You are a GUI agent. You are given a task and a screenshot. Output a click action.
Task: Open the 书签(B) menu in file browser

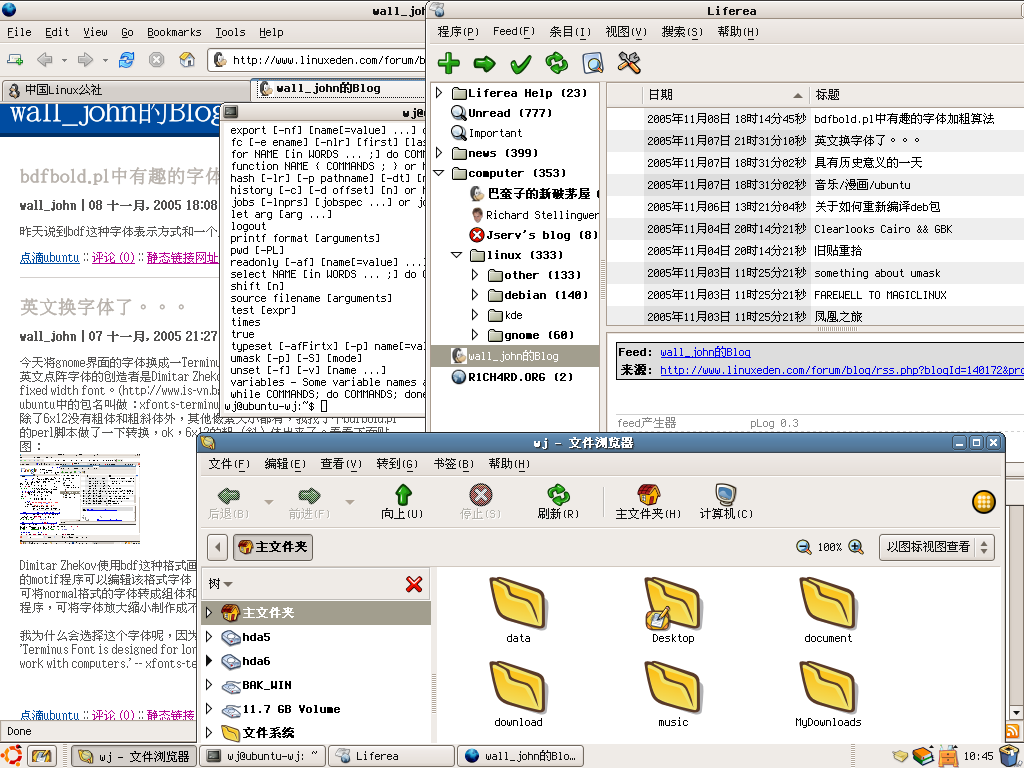click(x=453, y=464)
